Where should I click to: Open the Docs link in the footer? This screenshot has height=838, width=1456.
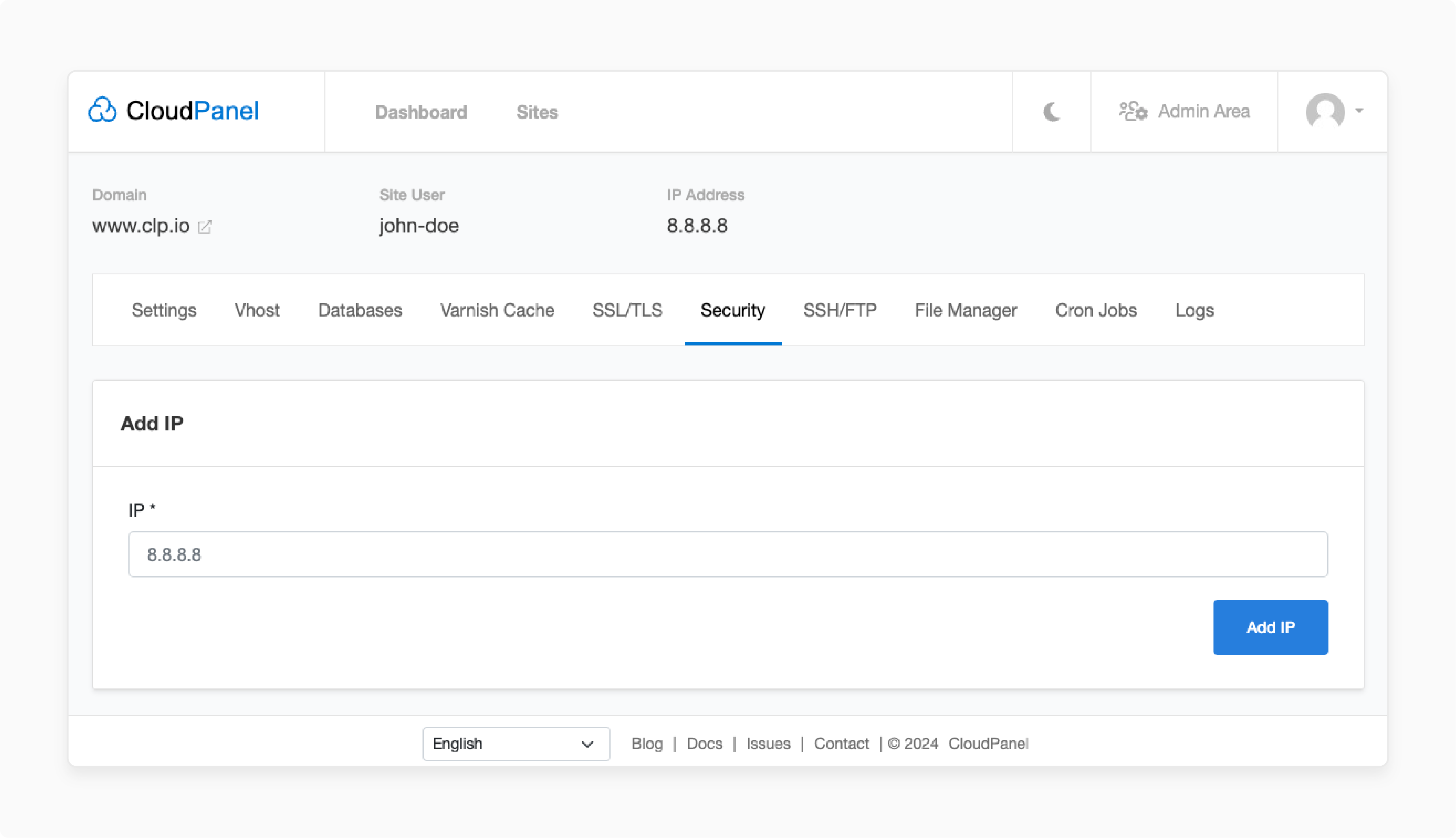[x=704, y=744]
